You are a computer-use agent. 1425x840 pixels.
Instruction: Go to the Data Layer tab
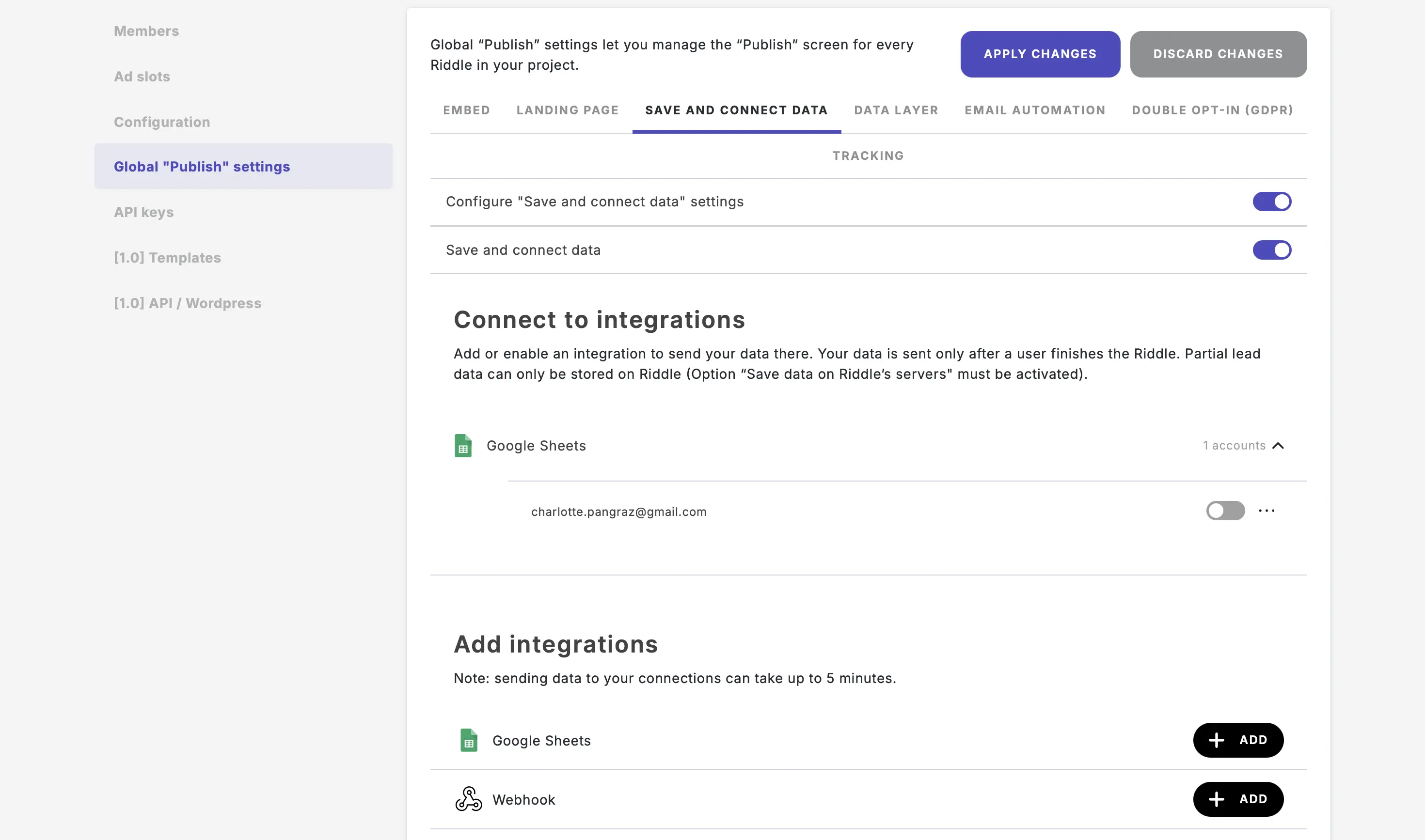896,110
